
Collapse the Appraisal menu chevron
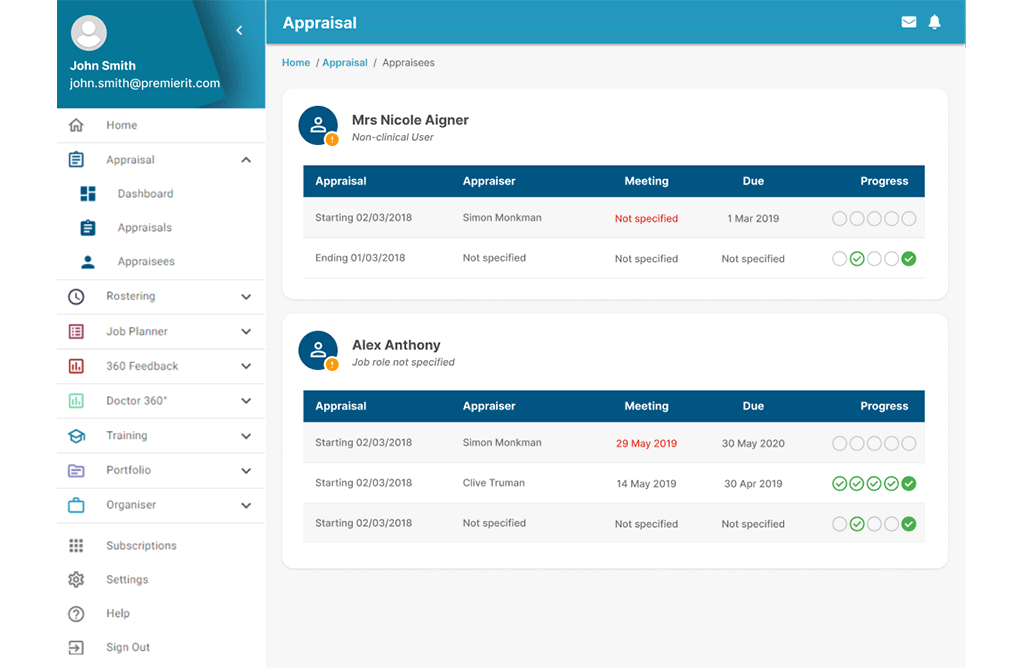(246, 160)
